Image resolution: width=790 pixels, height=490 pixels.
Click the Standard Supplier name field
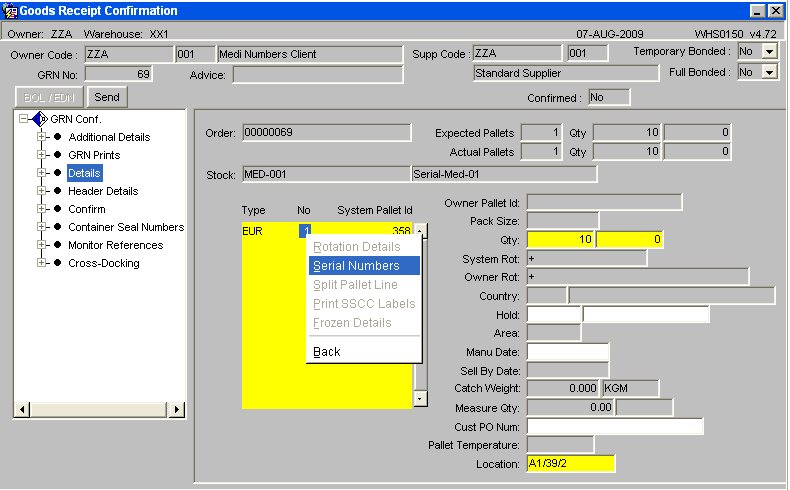point(566,73)
